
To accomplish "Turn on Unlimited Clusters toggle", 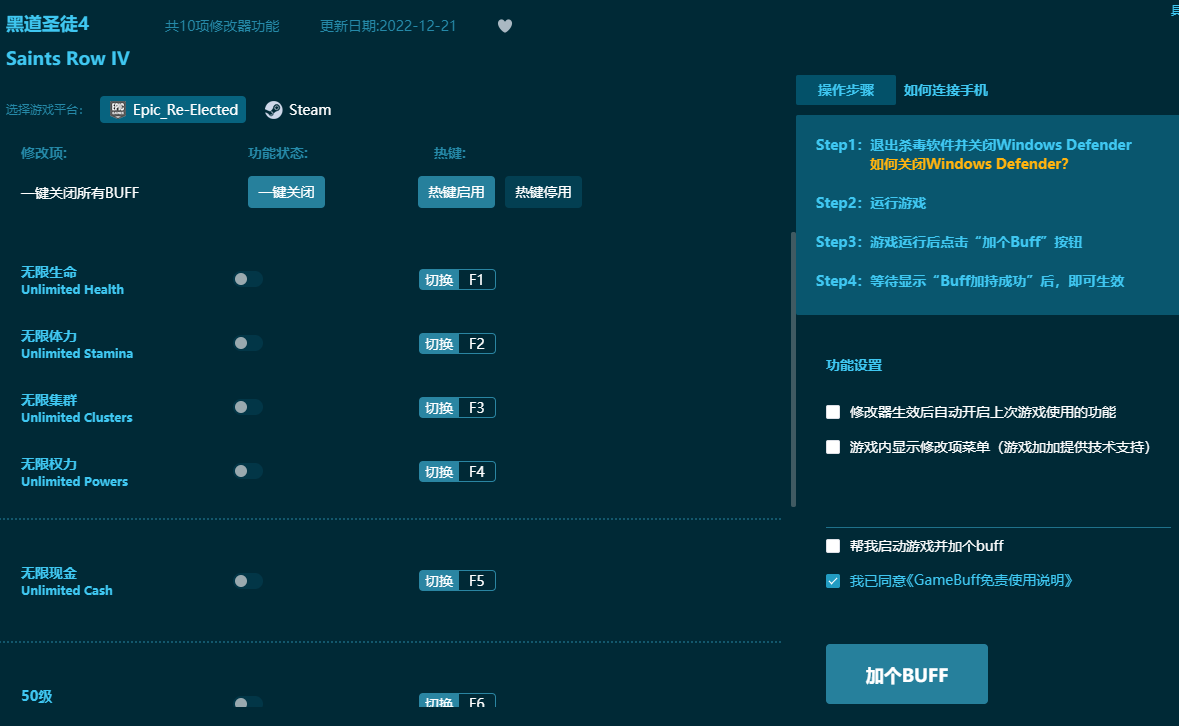I will (247, 407).
